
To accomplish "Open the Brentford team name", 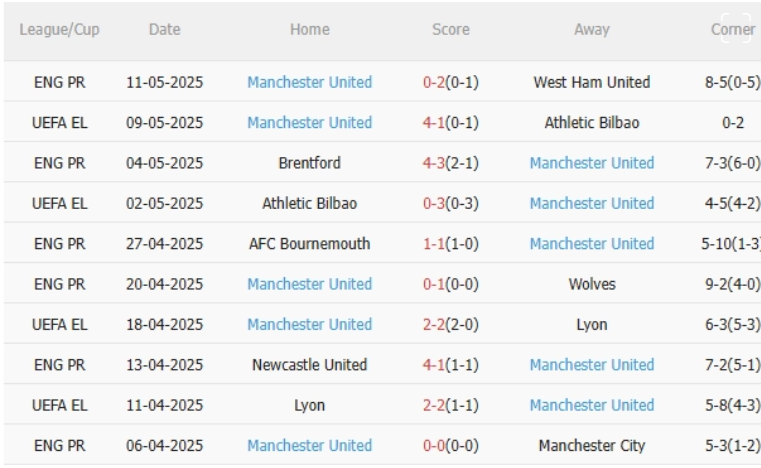I will pyautogui.click(x=310, y=163).
